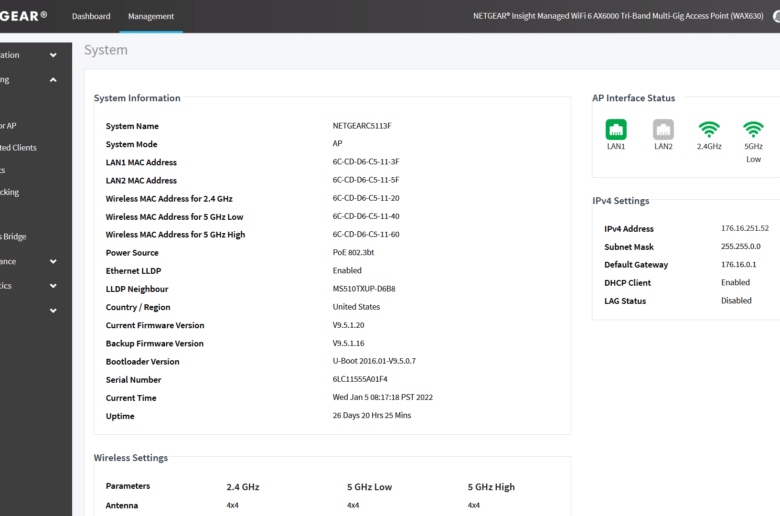Expand the sidebar menu ending in 'tics'
Screen dimensions: 780x516
coord(53,286)
